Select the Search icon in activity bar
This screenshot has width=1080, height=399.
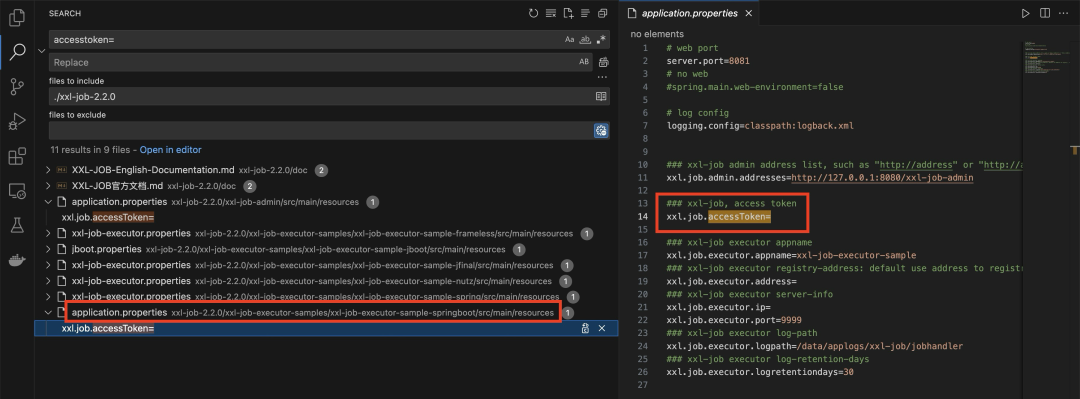17,52
